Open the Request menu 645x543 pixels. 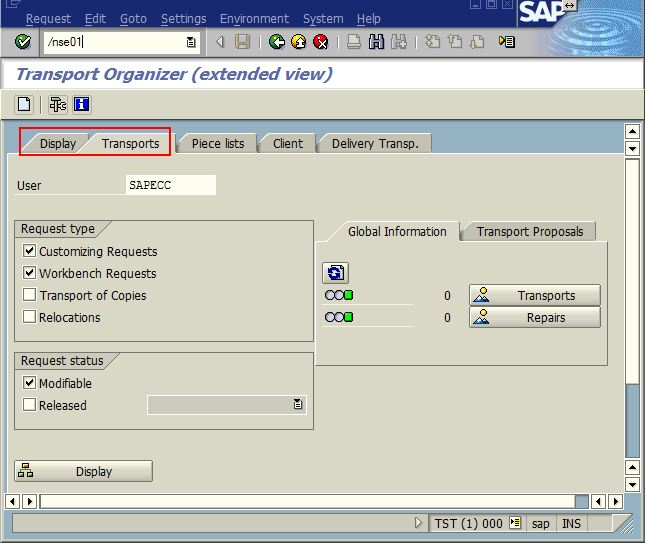48,19
